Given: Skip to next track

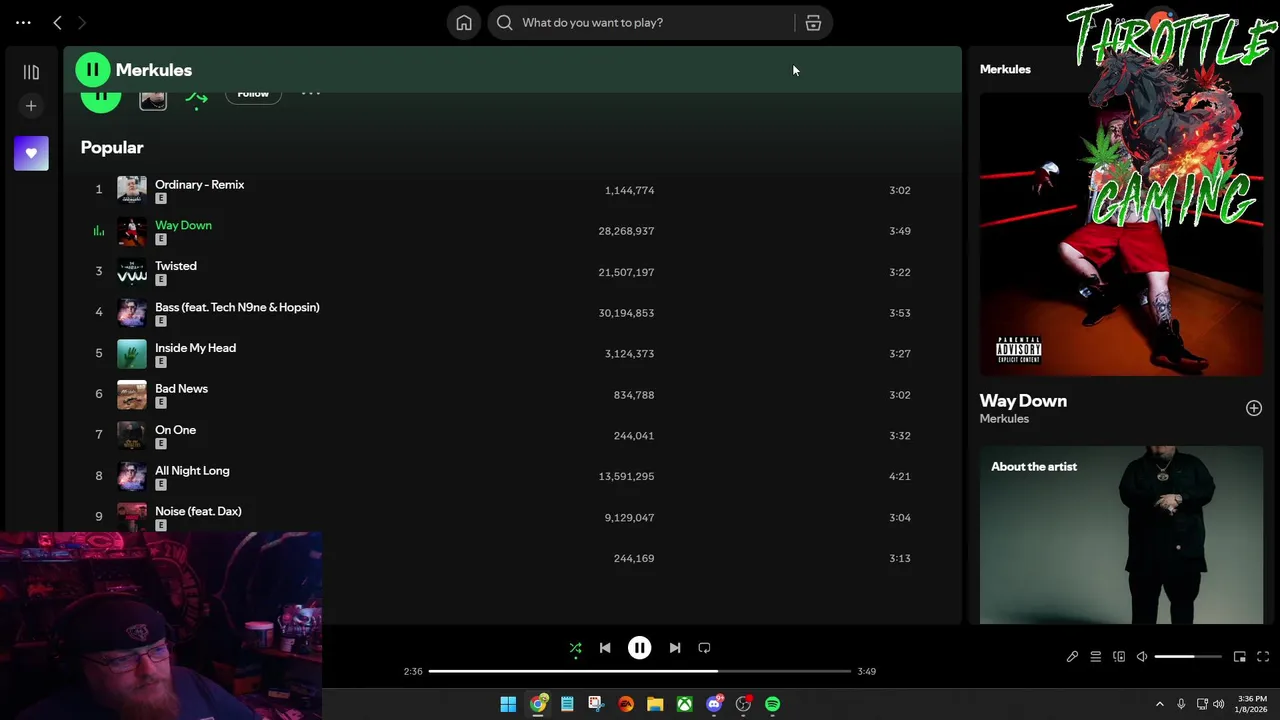Looking at the screenshot, I should [x=675, y=648].
